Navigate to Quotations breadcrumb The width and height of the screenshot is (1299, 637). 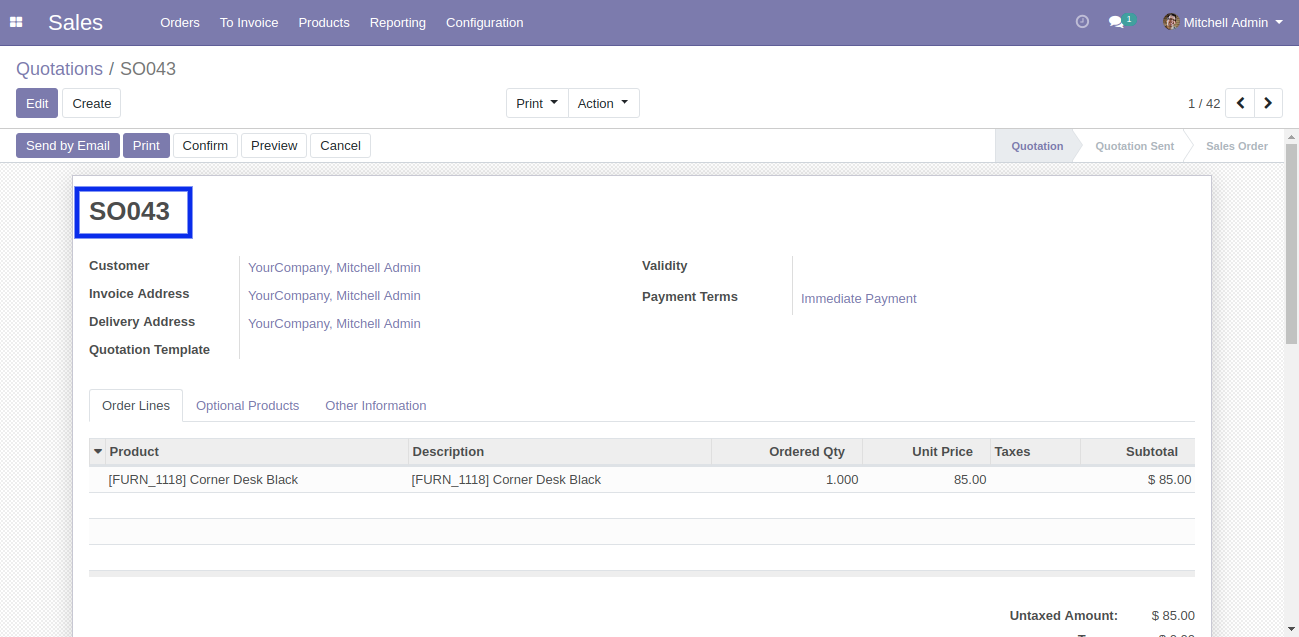59,69
